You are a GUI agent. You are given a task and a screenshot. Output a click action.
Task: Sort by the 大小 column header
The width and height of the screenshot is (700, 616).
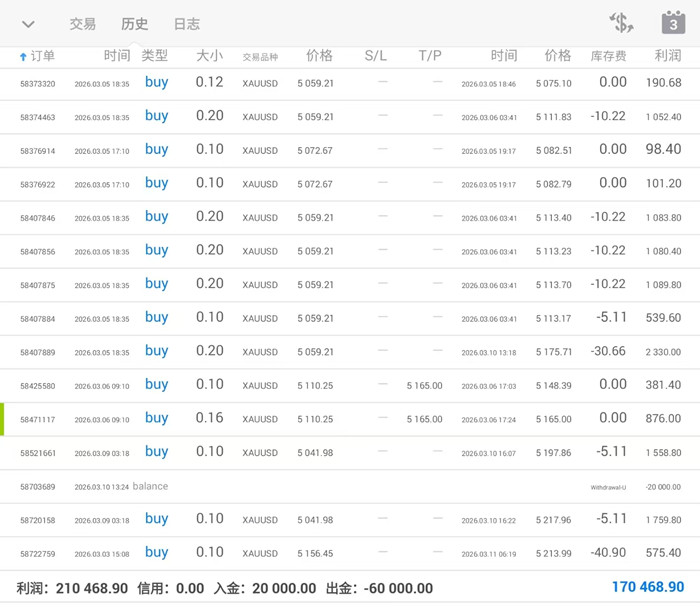click(209, 56)
